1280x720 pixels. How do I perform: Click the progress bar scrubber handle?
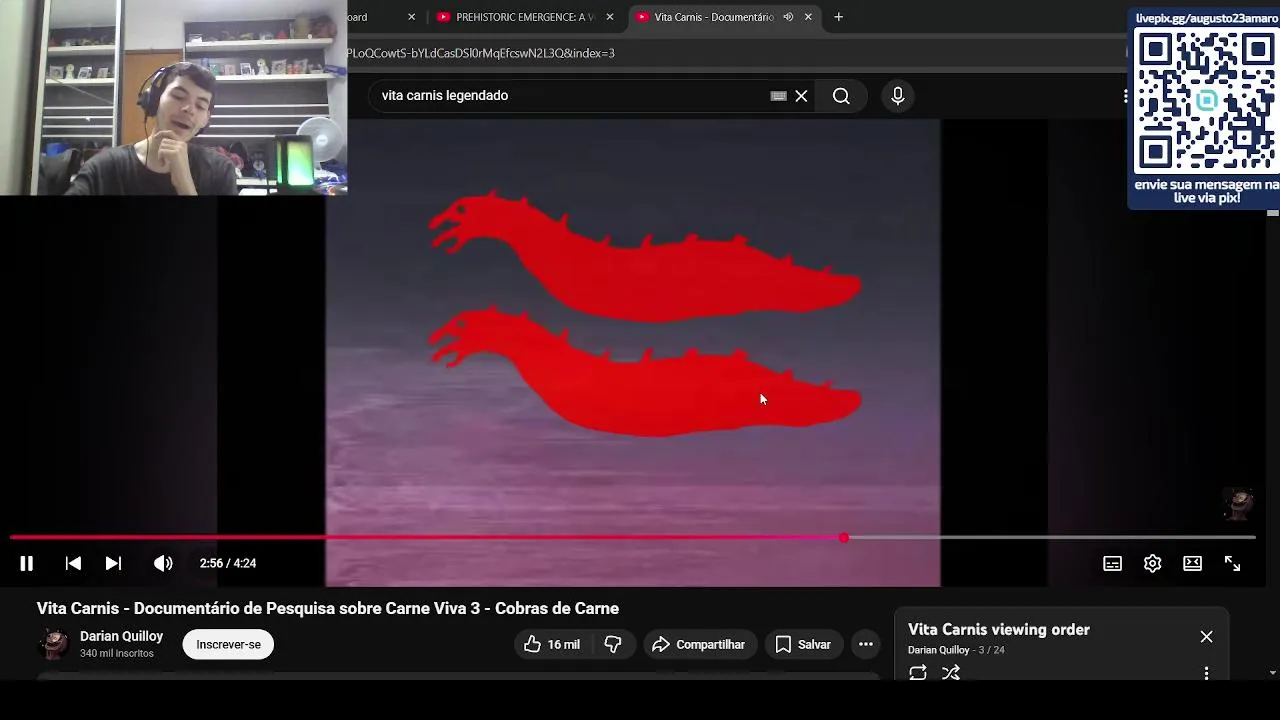[x=844, y=538]
